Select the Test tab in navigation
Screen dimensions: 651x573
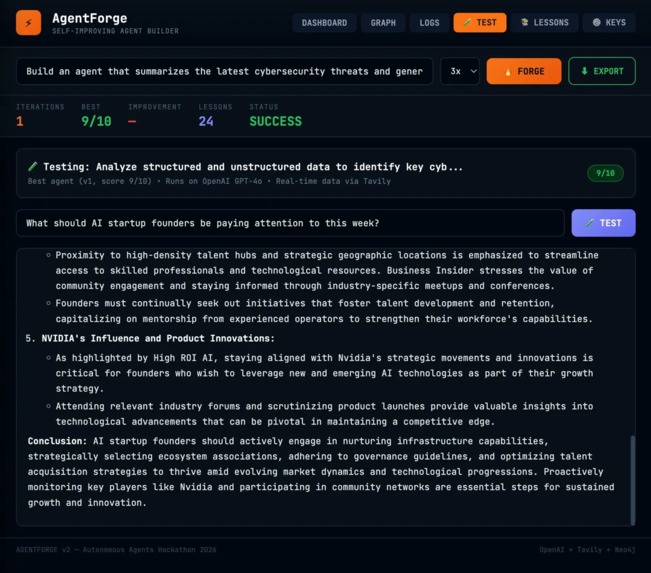pyautogui.click(x=480, y=22)
